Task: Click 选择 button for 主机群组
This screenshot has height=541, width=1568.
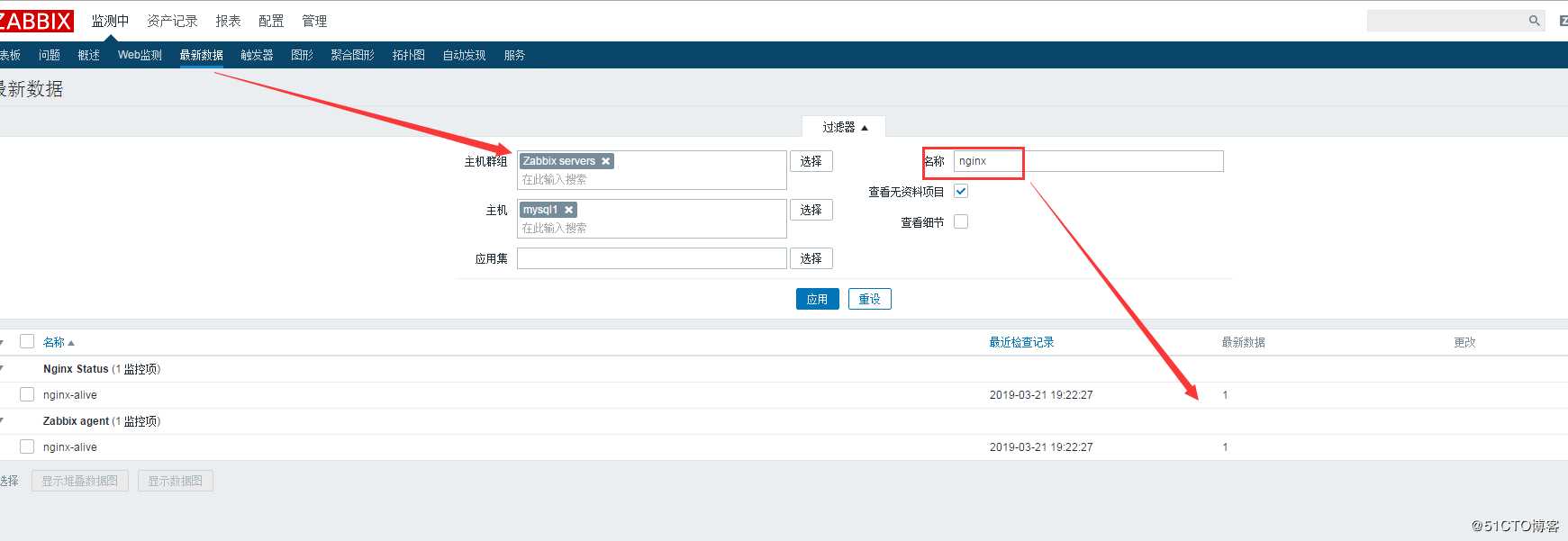Action: [811, 161]
